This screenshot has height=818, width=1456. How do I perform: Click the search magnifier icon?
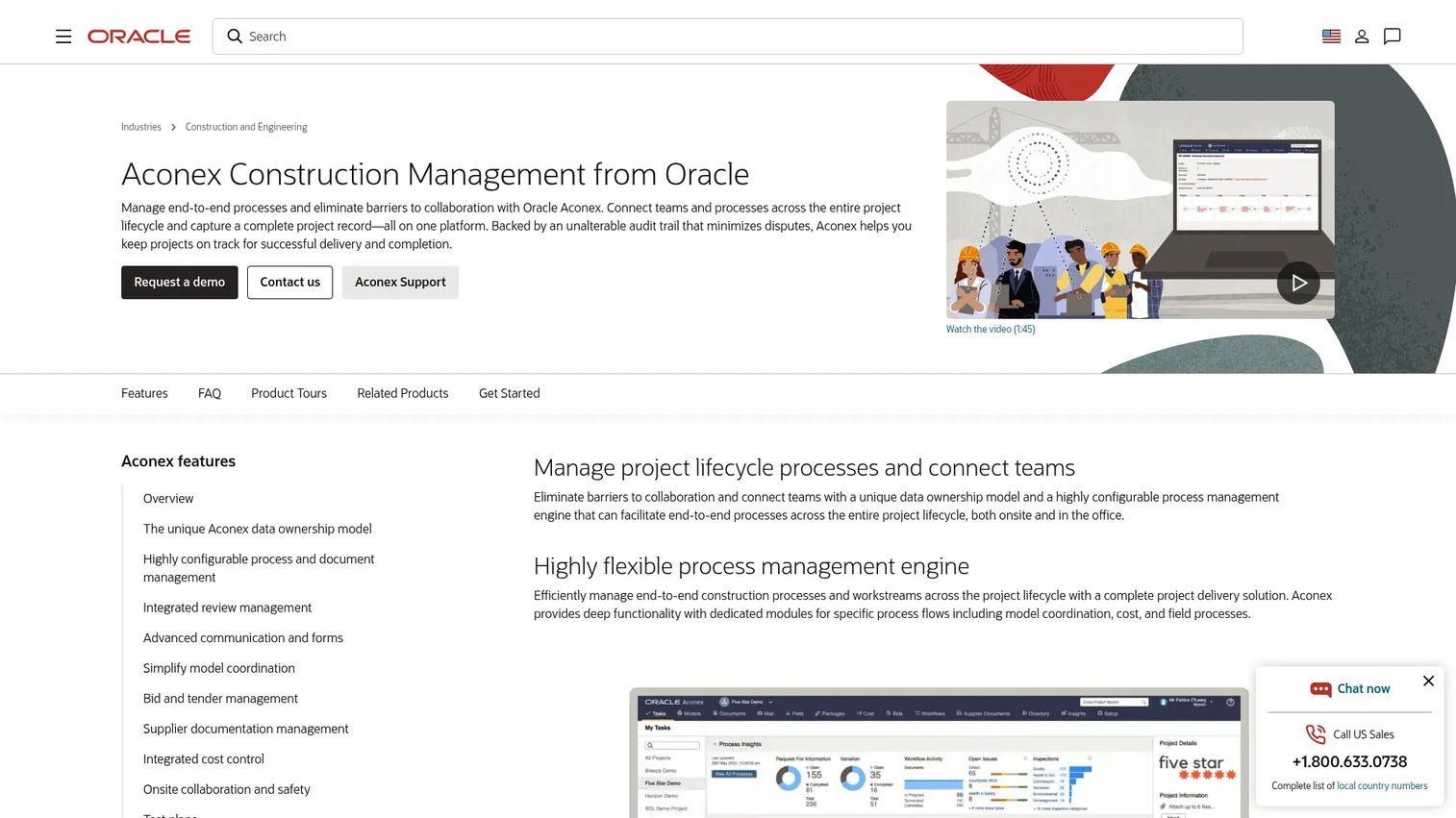pos(235,37)
